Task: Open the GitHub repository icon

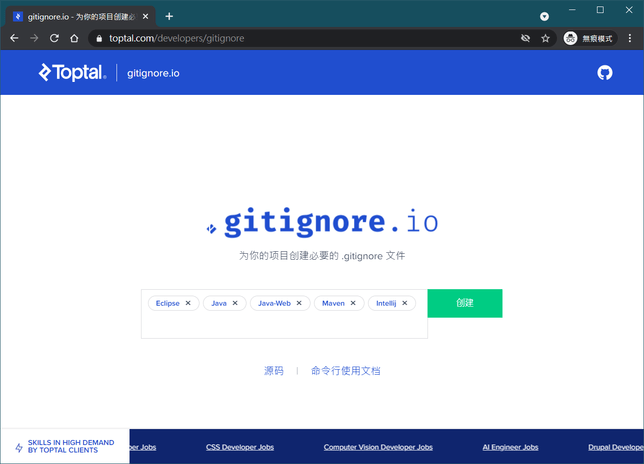Action: [604, 73]
